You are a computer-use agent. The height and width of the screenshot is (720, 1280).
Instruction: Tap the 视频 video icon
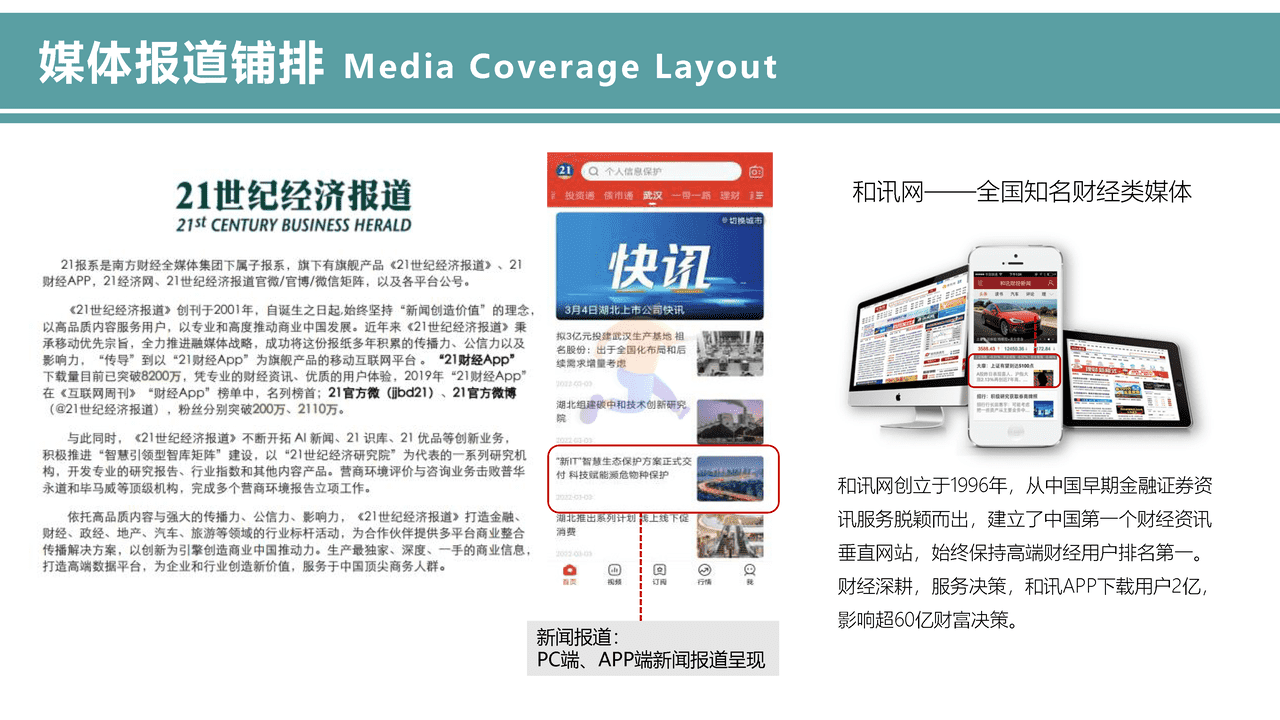tap(614, 573)
